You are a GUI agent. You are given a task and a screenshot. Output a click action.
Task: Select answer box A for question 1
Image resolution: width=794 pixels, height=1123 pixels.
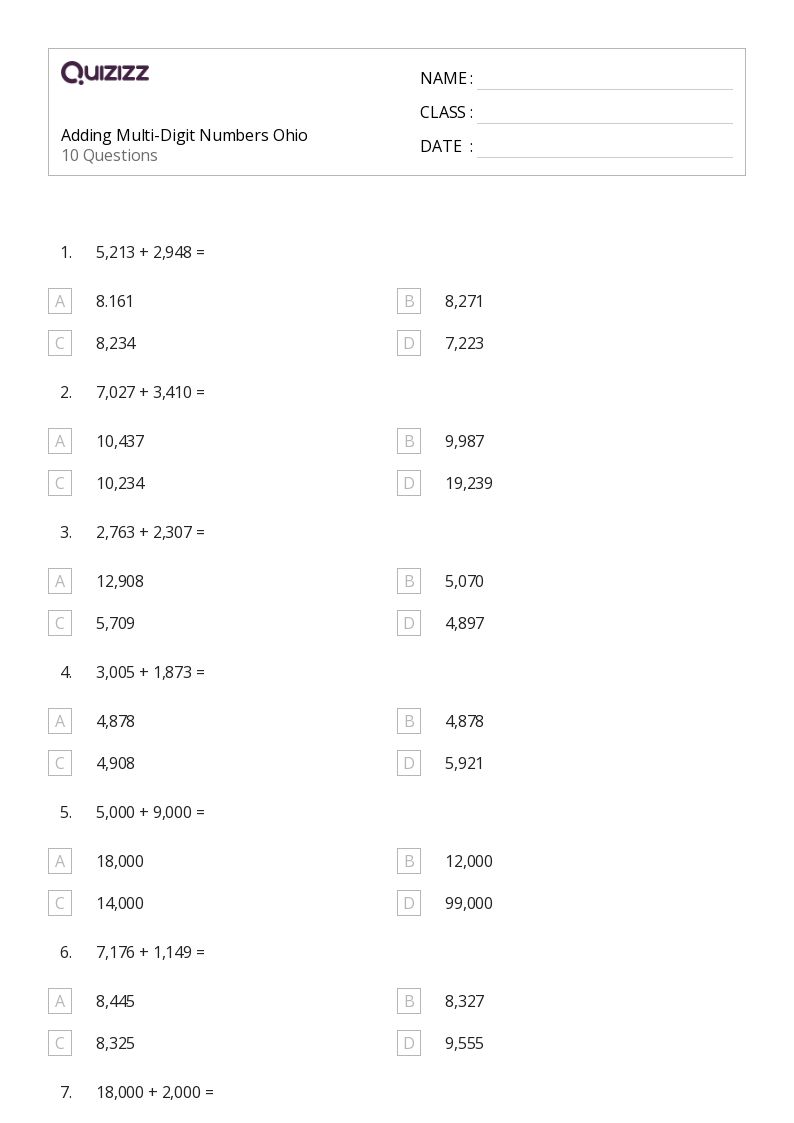tap(60, 302)
